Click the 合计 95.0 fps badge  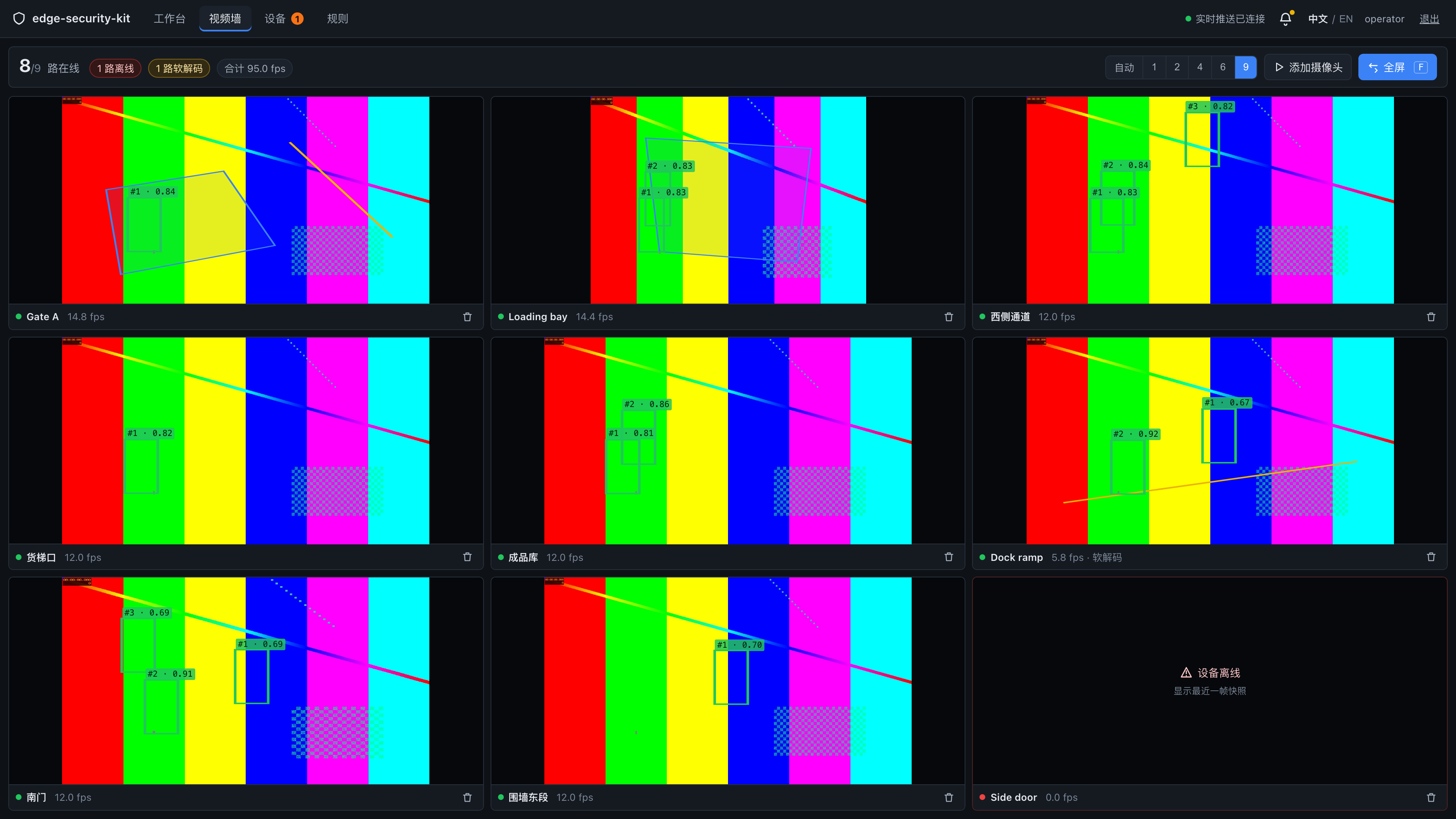tap(255, 68)
